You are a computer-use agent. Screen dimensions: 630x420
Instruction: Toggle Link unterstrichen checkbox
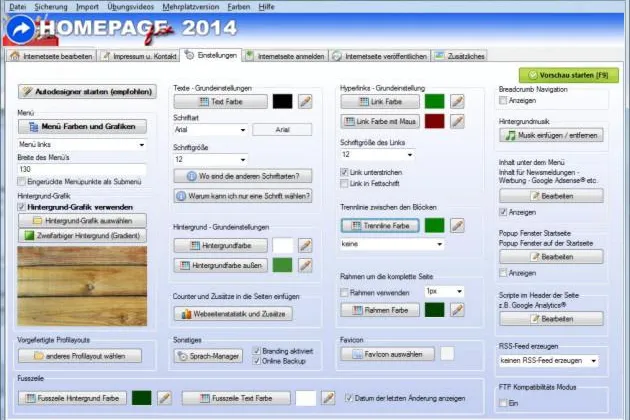pos(344,172)
